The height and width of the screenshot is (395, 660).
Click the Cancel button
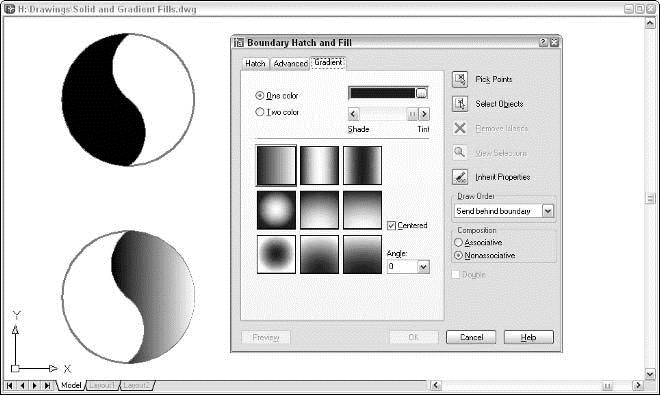pos(471,337)
